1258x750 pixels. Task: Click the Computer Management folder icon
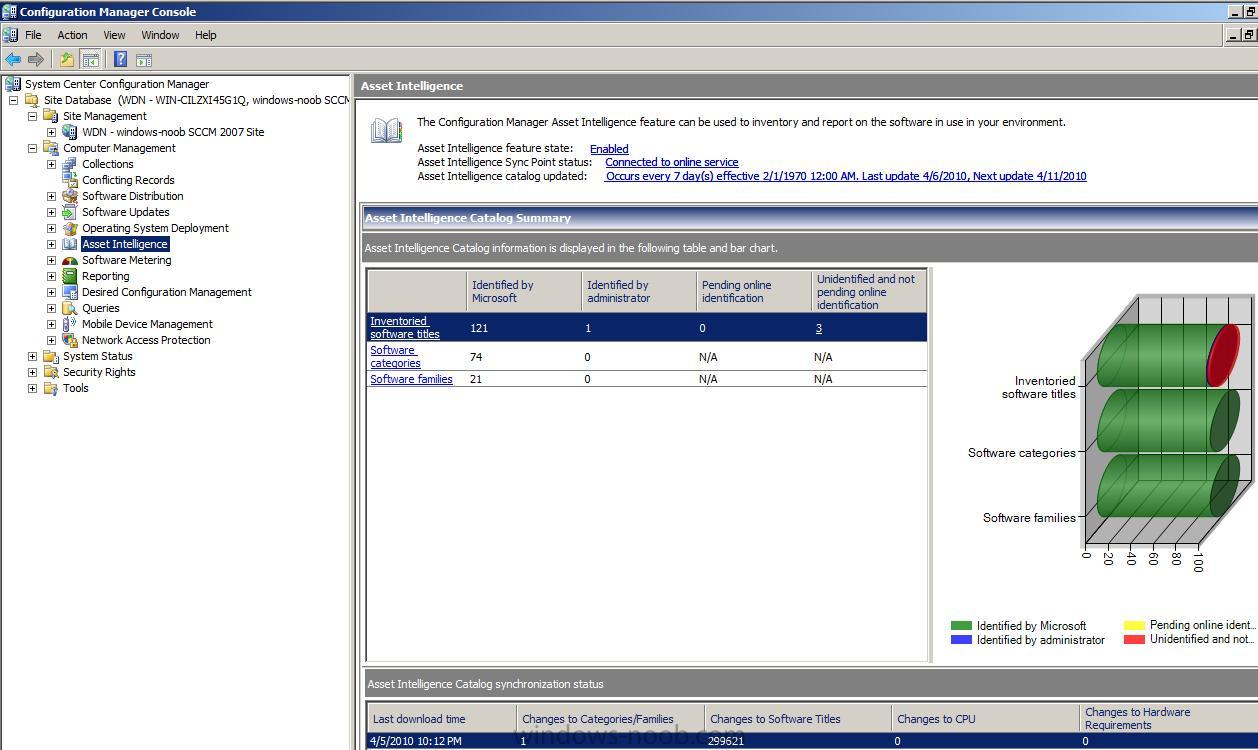pyautogui.click(x=51, y=148)
